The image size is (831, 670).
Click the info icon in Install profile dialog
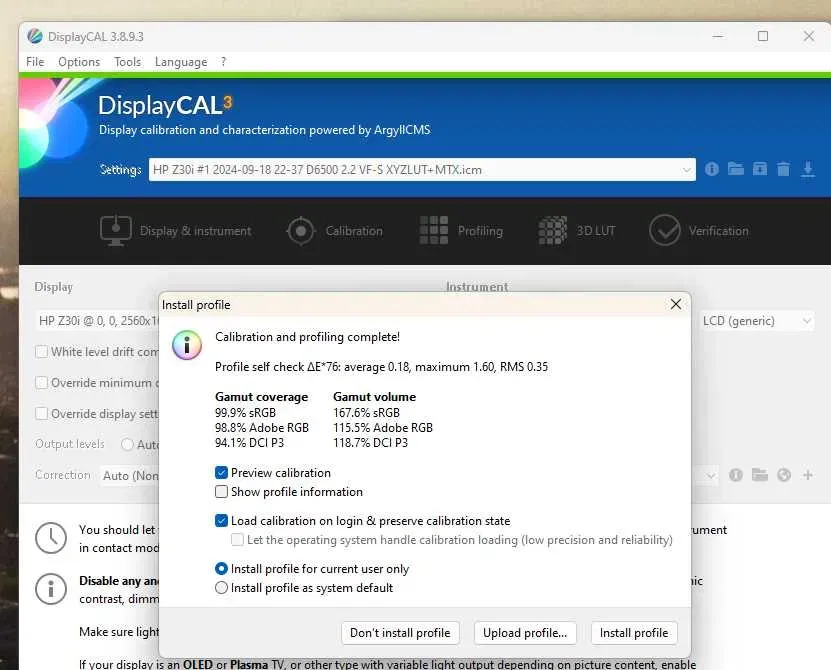point(187,345)
